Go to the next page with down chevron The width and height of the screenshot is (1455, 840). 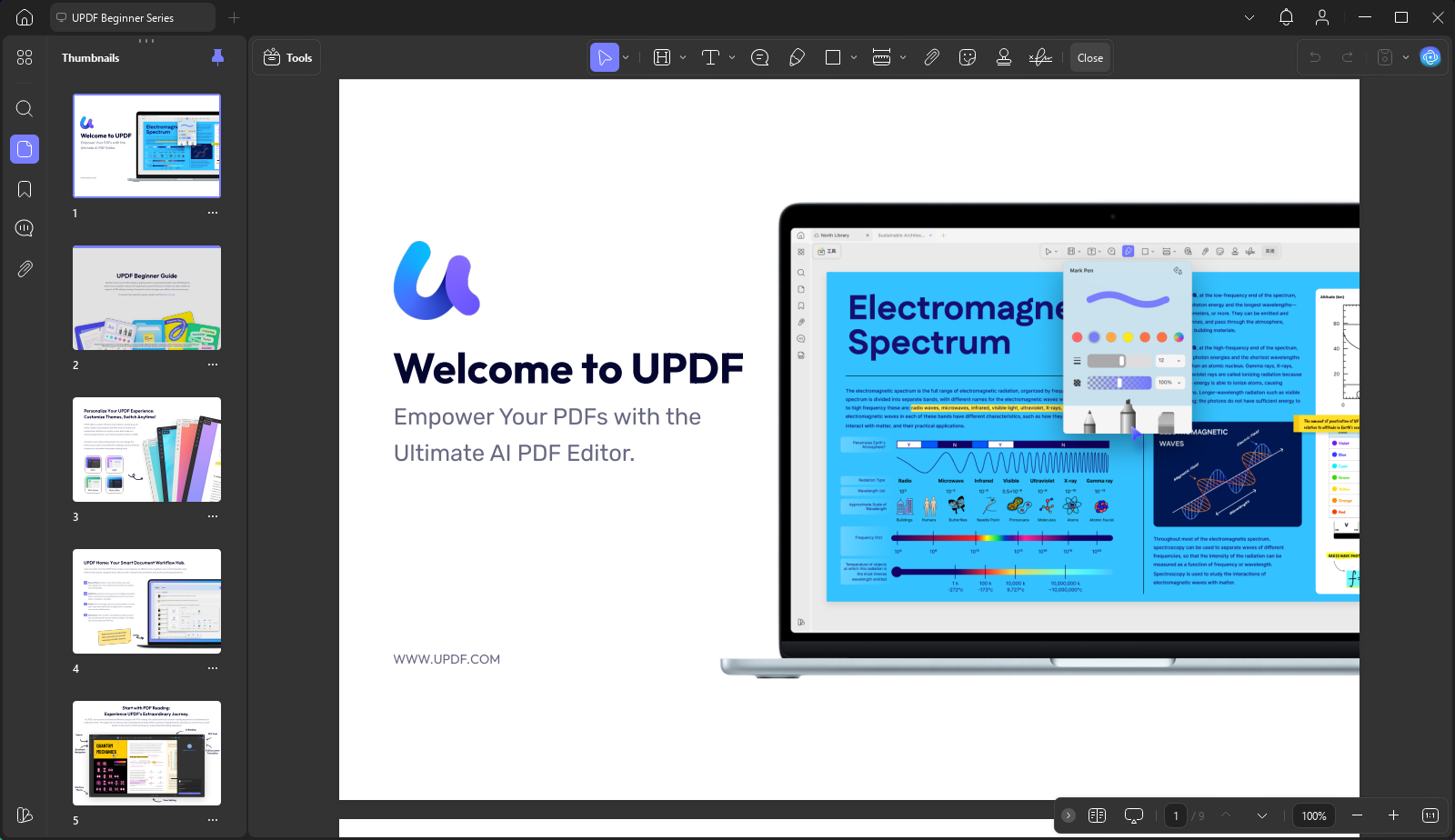(x=1262, y=815)
